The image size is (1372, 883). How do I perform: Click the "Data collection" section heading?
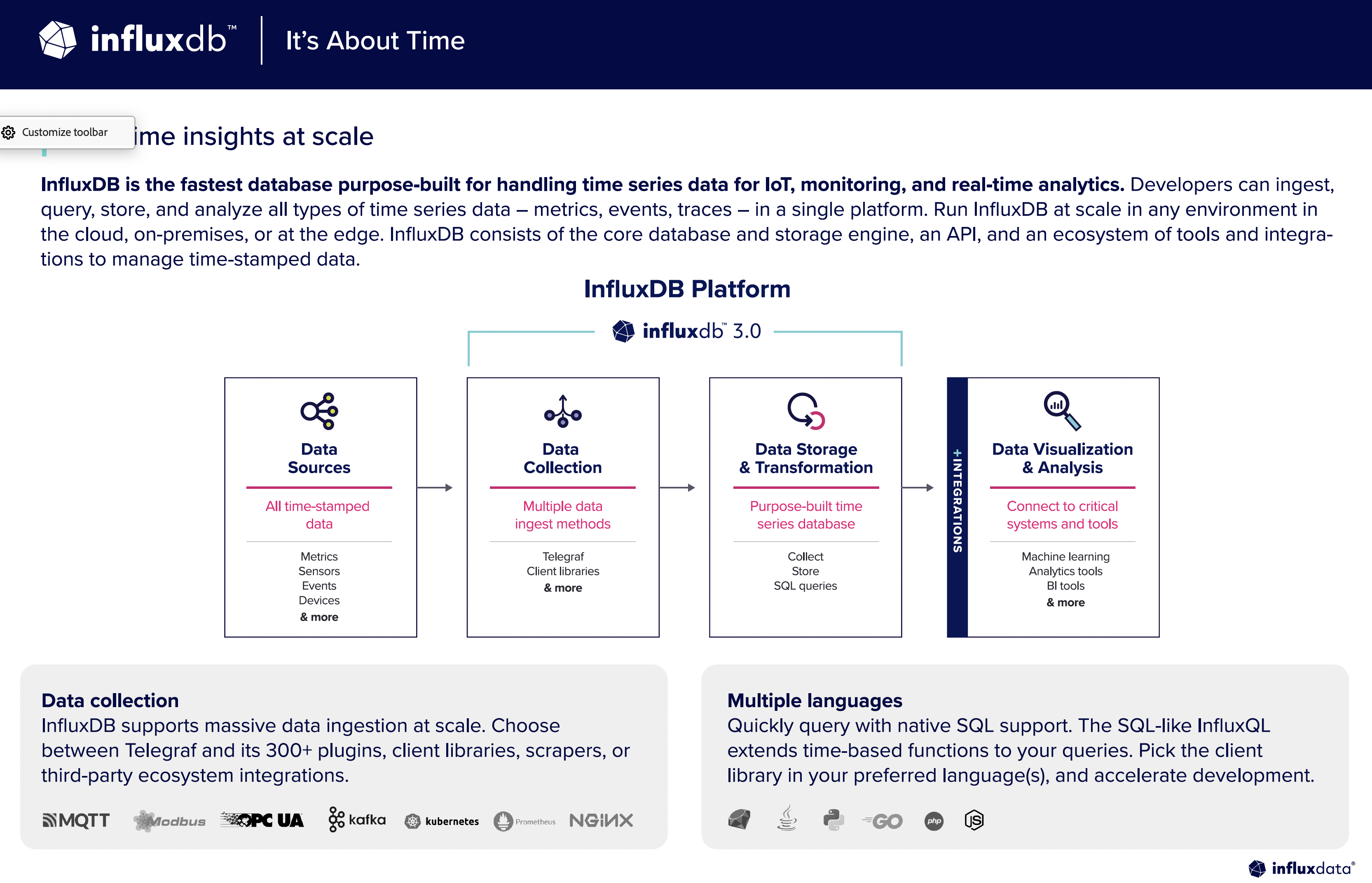point(110,701)
